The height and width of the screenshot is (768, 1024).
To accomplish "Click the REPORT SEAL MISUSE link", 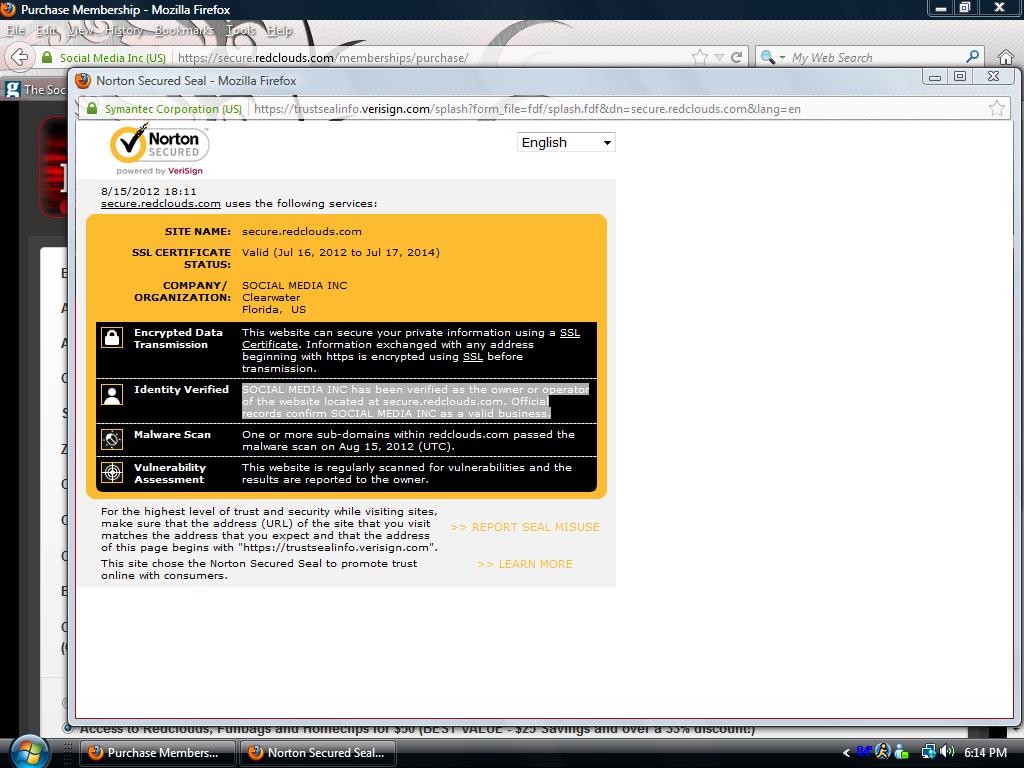I will pyautogui.click(x=525, y=527).
